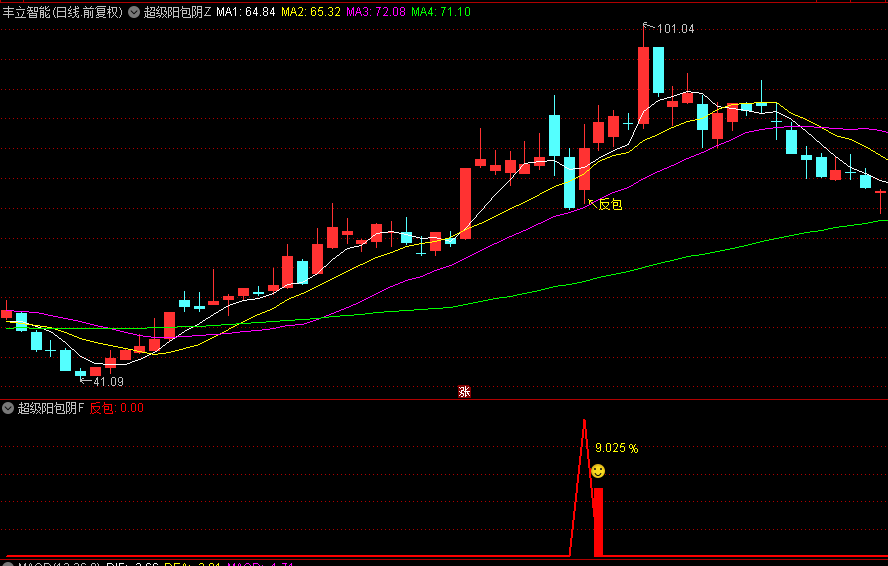Click the 丰立智能(日线.前复权) chart title
The height and width of the screenshot is (566, 888).
[63, 12]
